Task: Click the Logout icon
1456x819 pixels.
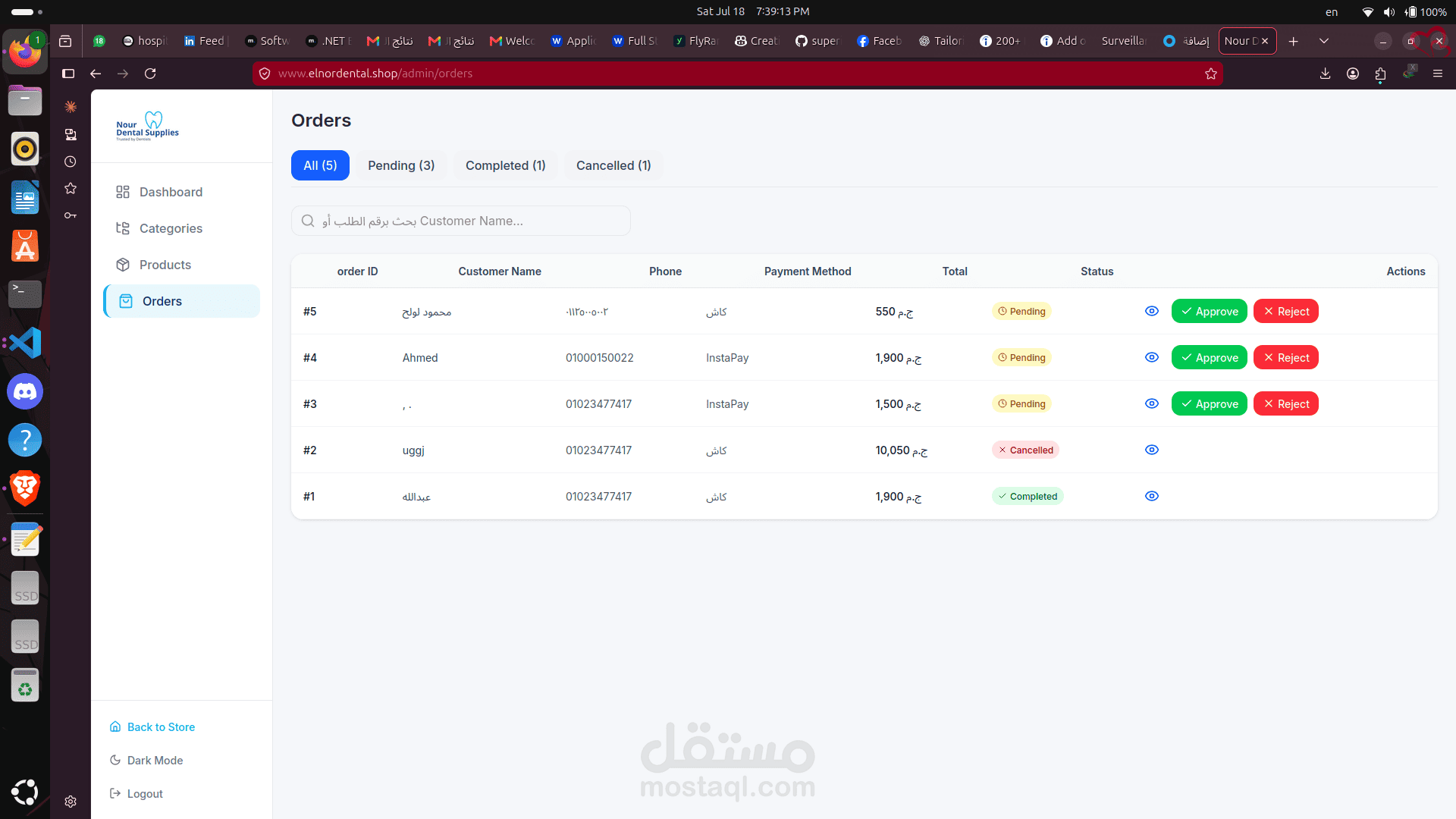Action: tap(115, 793)
